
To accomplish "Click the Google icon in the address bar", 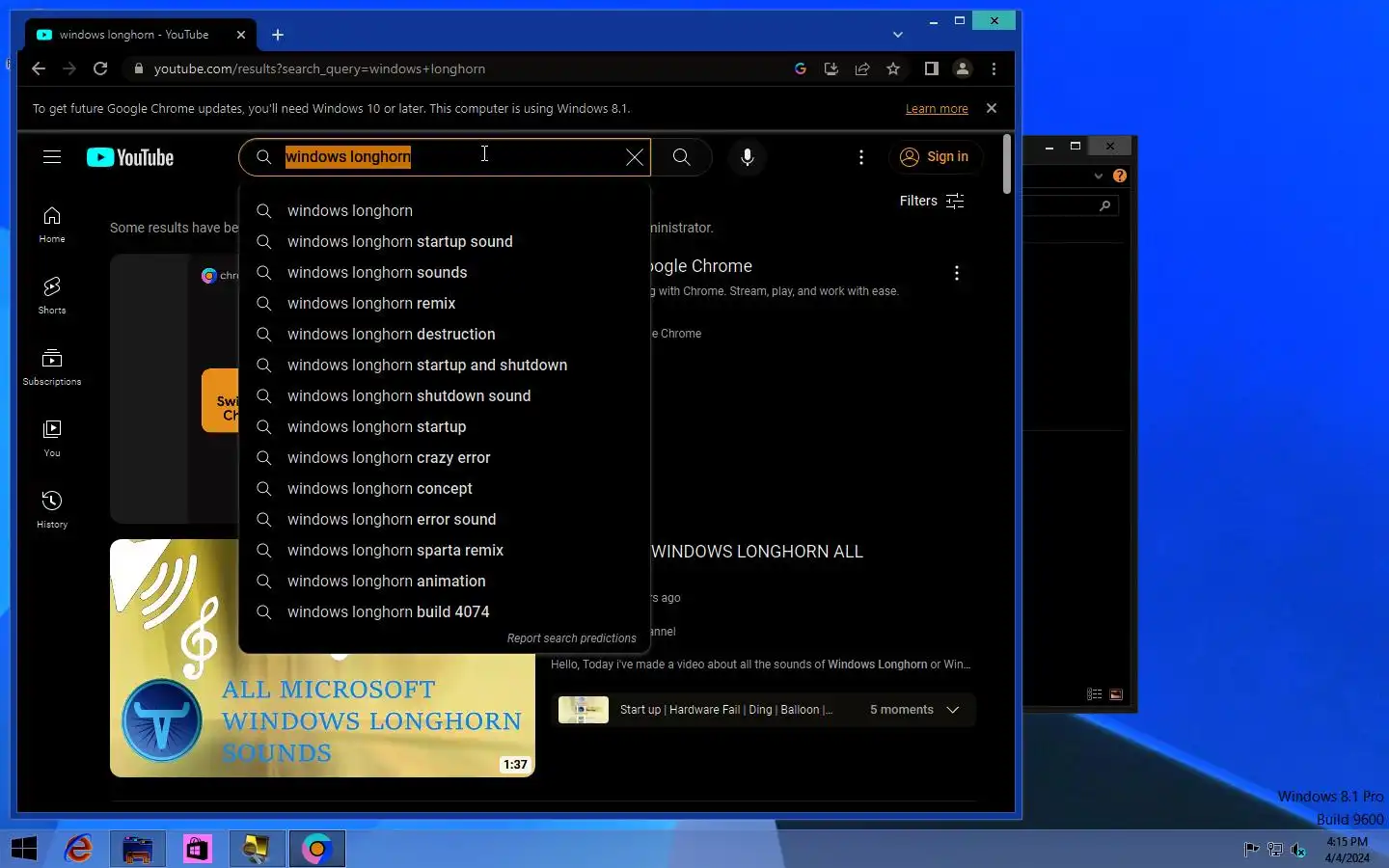I will click(801, 68).
